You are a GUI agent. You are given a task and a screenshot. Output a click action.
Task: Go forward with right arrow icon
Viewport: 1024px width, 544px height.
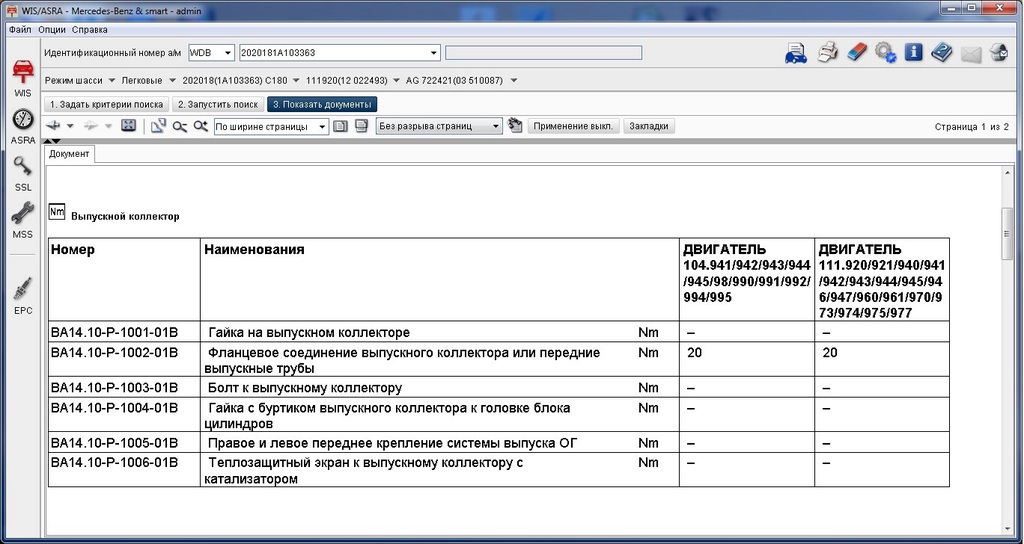(x=91, y=126)
